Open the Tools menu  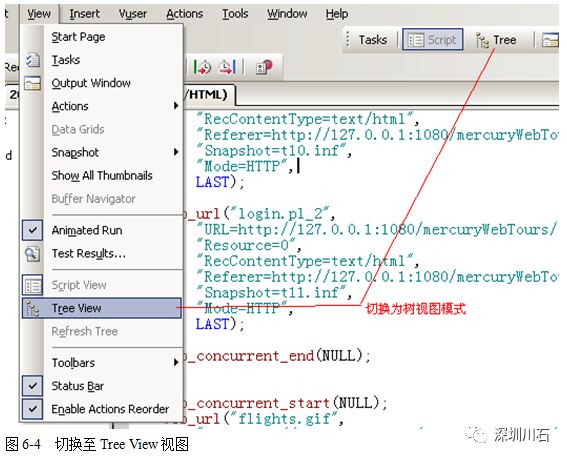[235, 14]
